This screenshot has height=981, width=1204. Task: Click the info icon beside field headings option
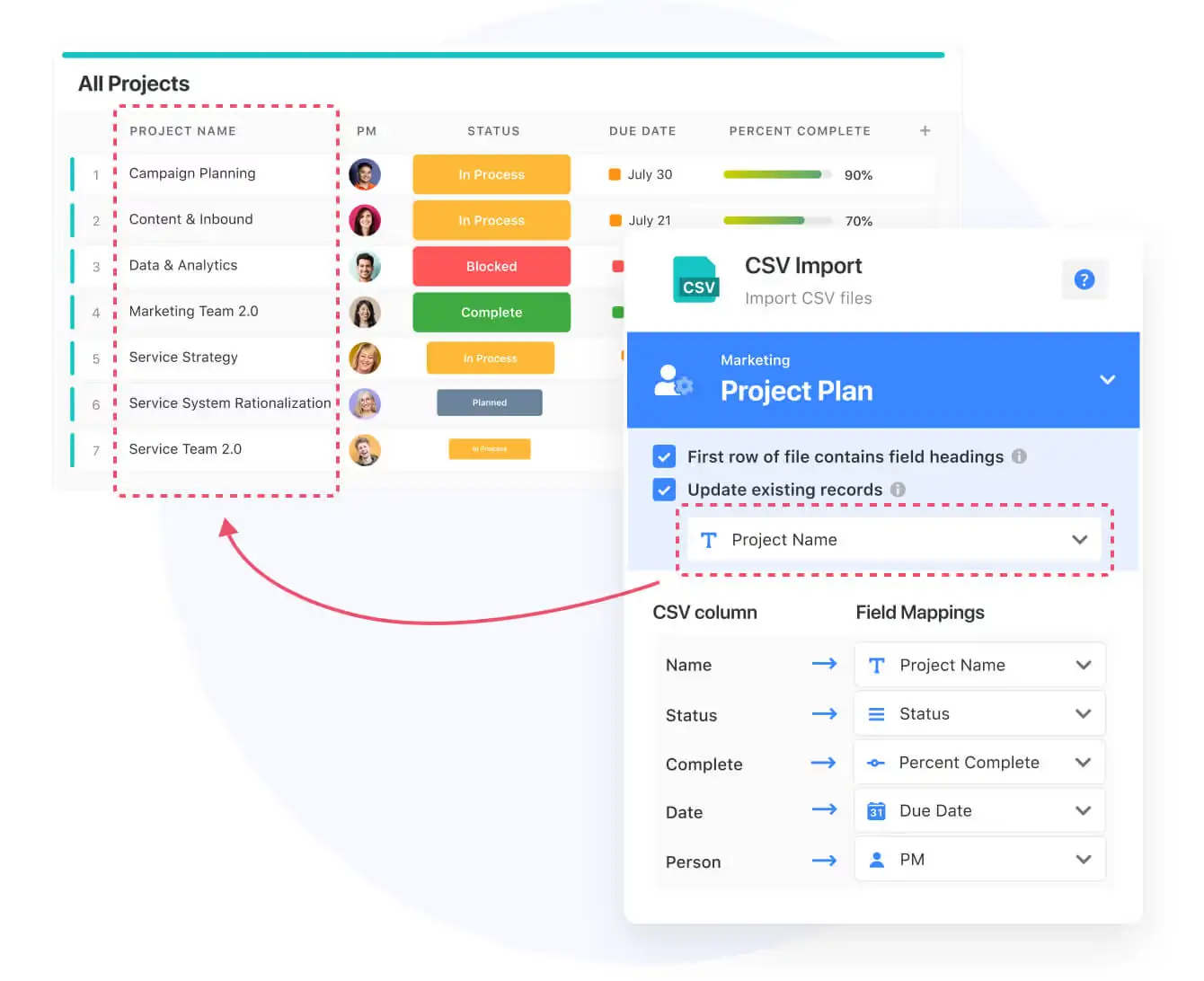[1019, 456]
